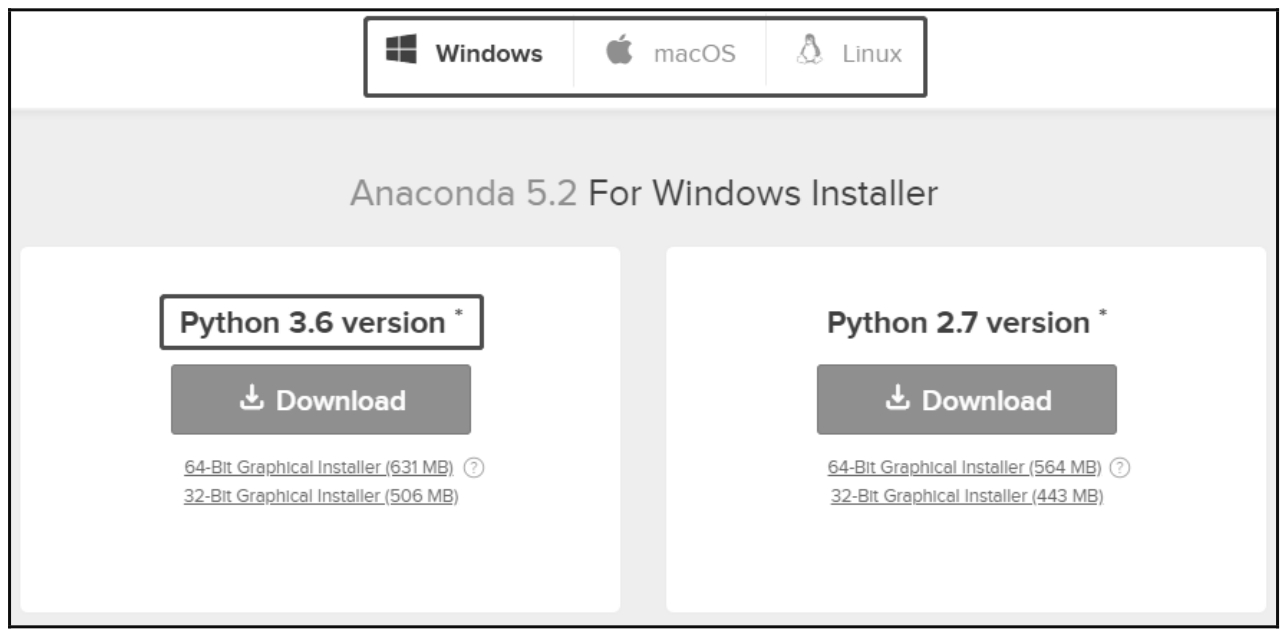The height and width of the screenshot is (637, 1287).
Task: Download the Python 3.6 version
Action: click(x=321, y=400)
